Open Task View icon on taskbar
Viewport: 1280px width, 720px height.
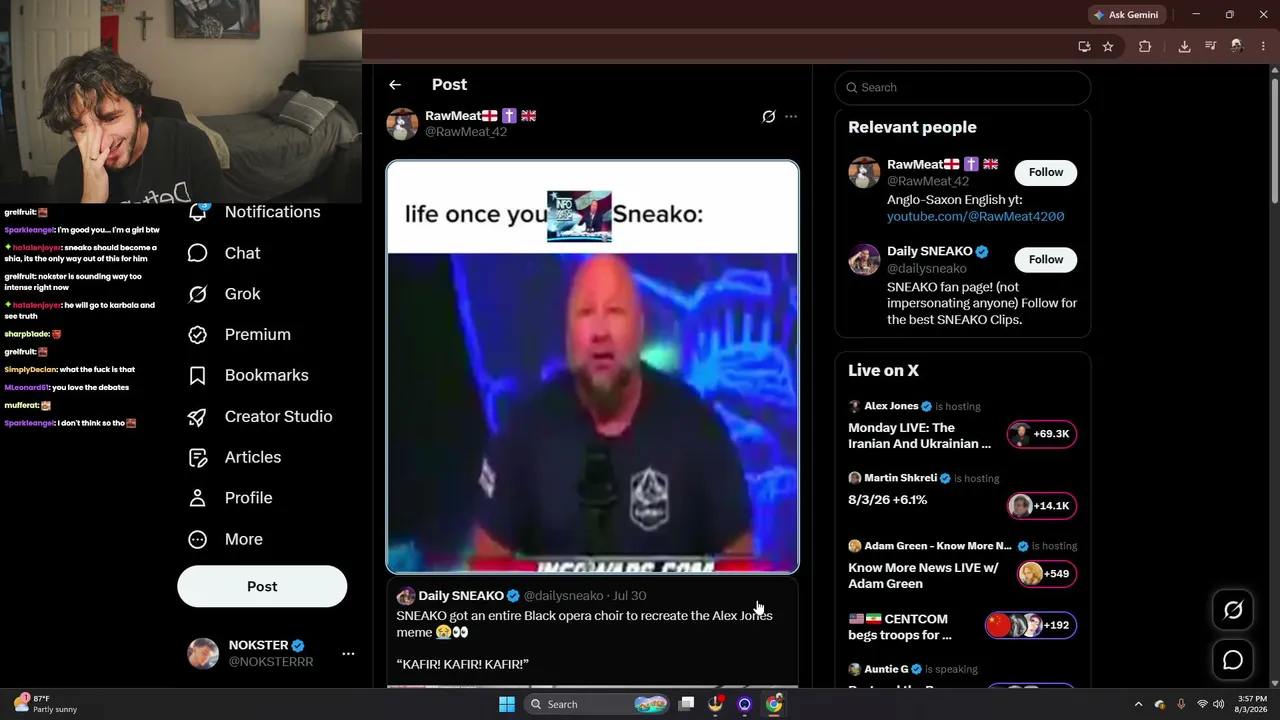pyautogui.click(x=686, y=704)
